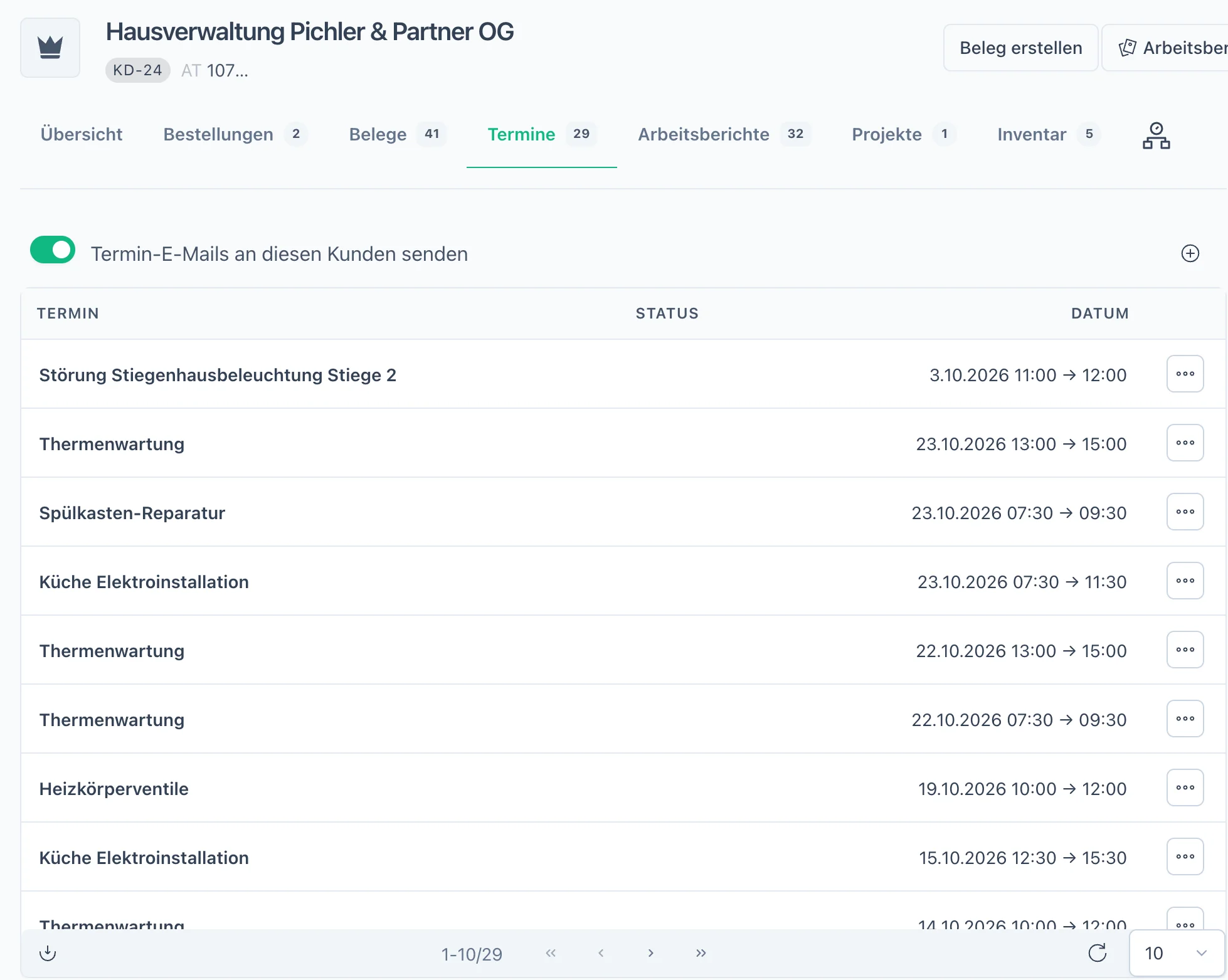Open options for Küche Elektroinstallation 15.10.2026
1228x980 pixels.
click(1185, 856)
